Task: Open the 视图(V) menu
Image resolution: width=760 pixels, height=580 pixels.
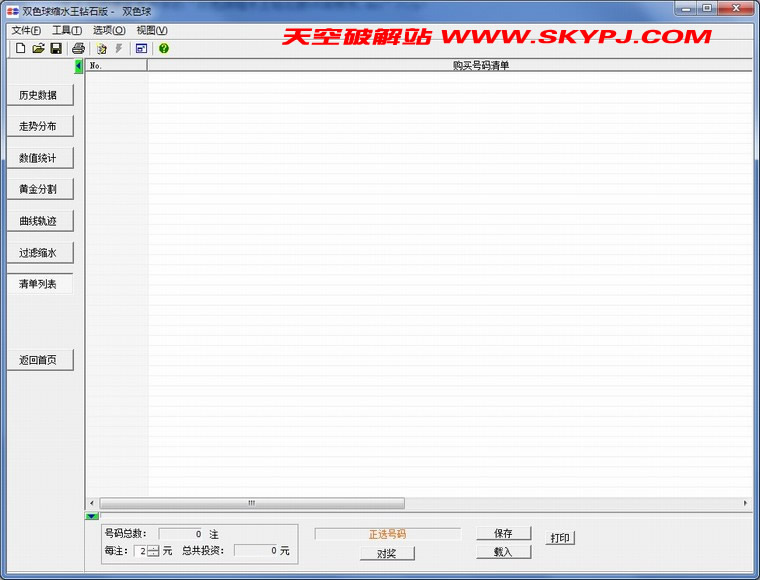Action: [x=152, y=30]
